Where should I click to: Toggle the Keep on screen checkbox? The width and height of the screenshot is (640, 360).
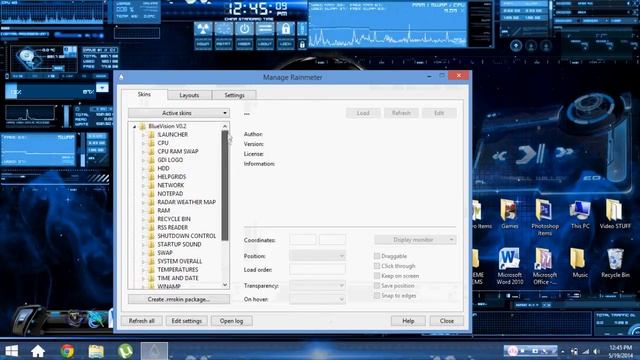(377, 276)
